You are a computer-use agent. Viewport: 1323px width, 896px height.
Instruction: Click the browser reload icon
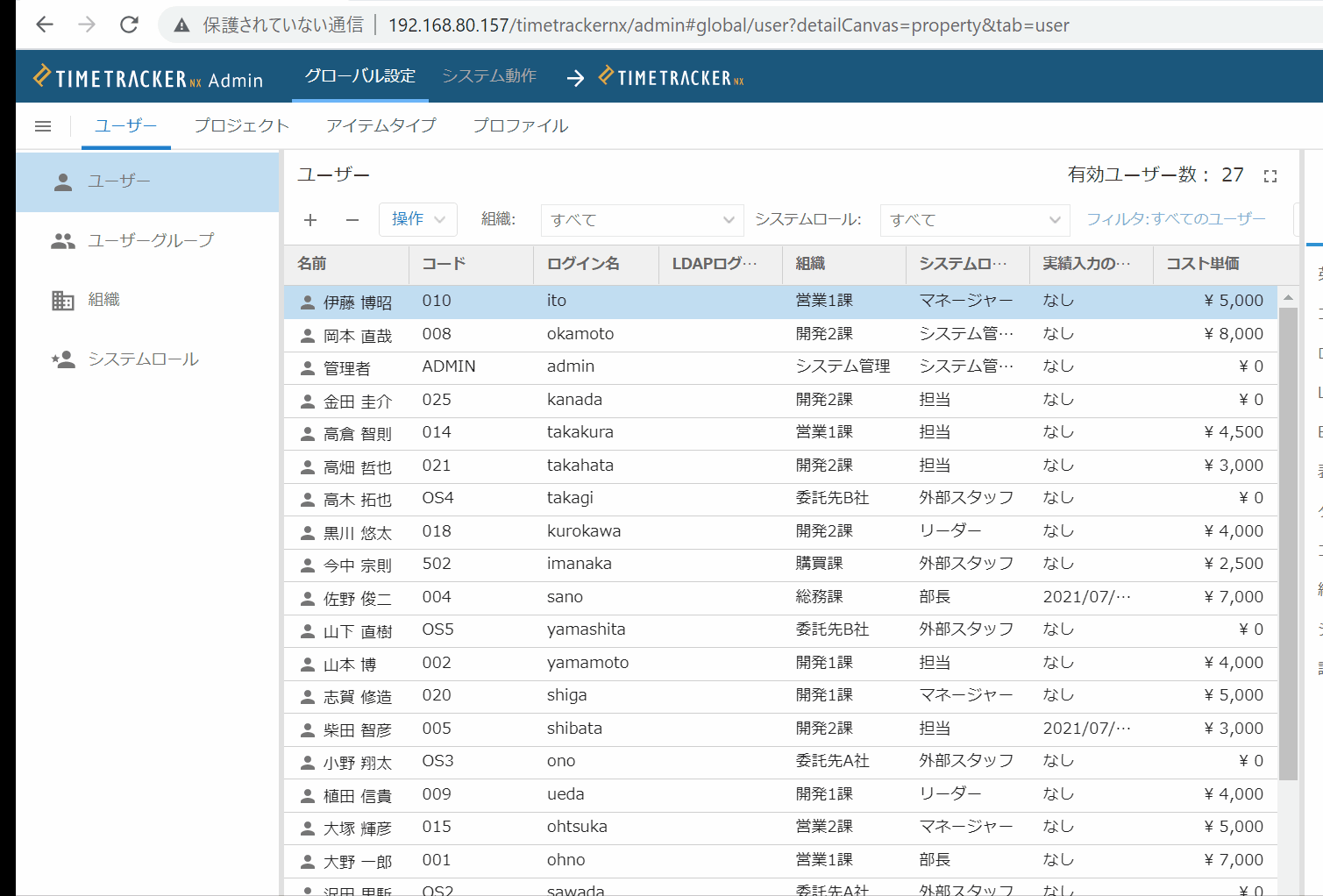coord(129,25)
